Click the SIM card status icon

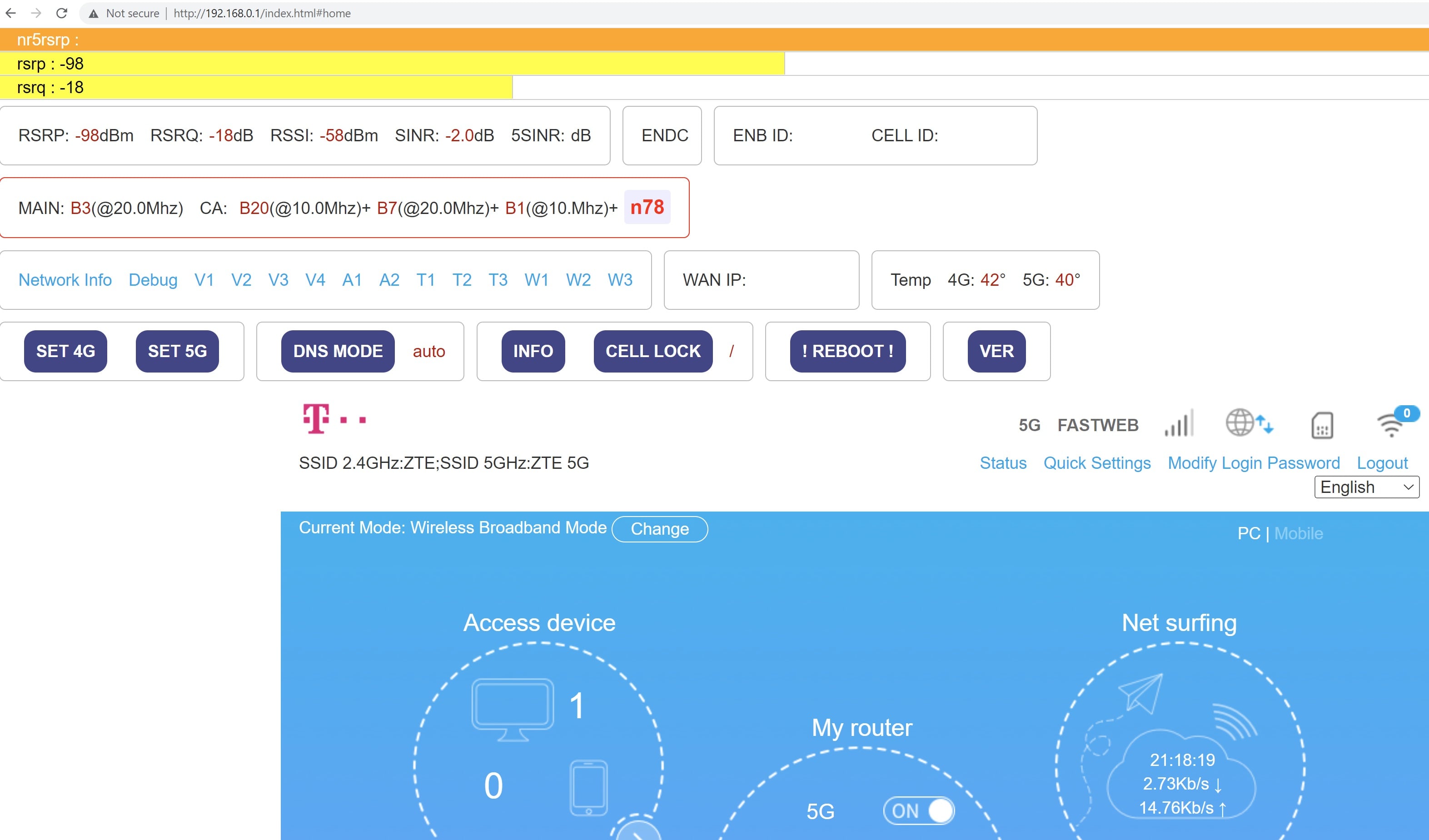(1322, 425)
